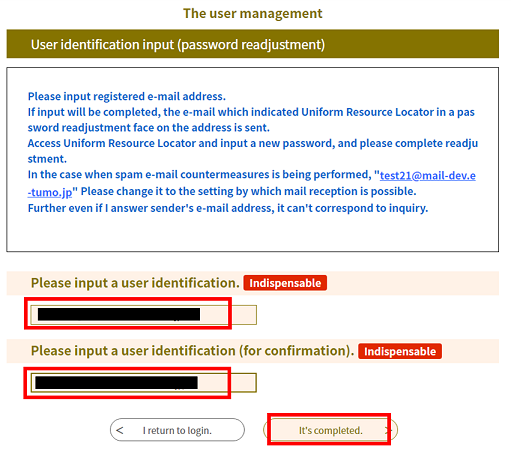This screenshot has width=511, height=461.
Task: Select the blacked-out text in confirmation field
Action: point(116,383)
